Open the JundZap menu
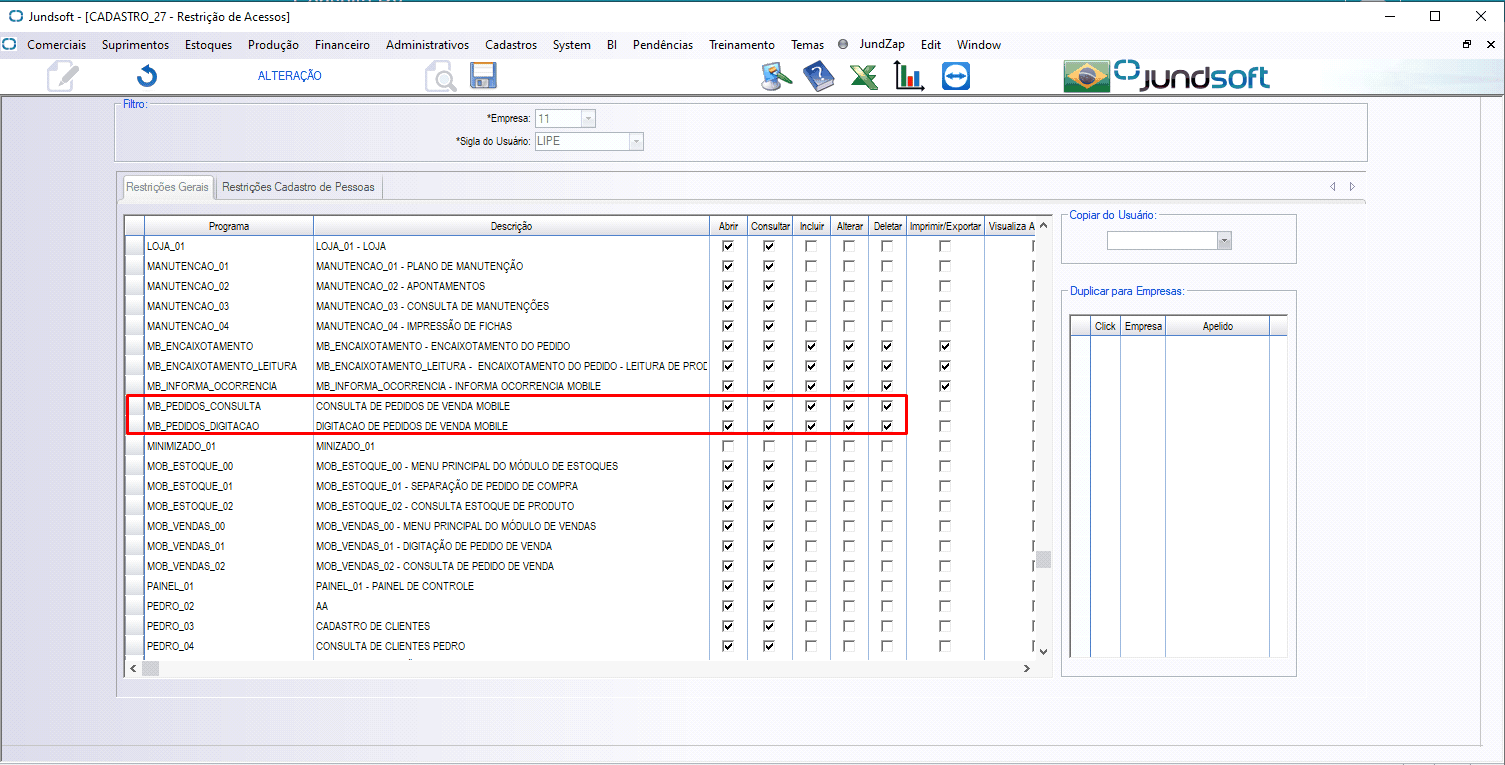Screen dimensions: 1505x765 pos(882,45)
